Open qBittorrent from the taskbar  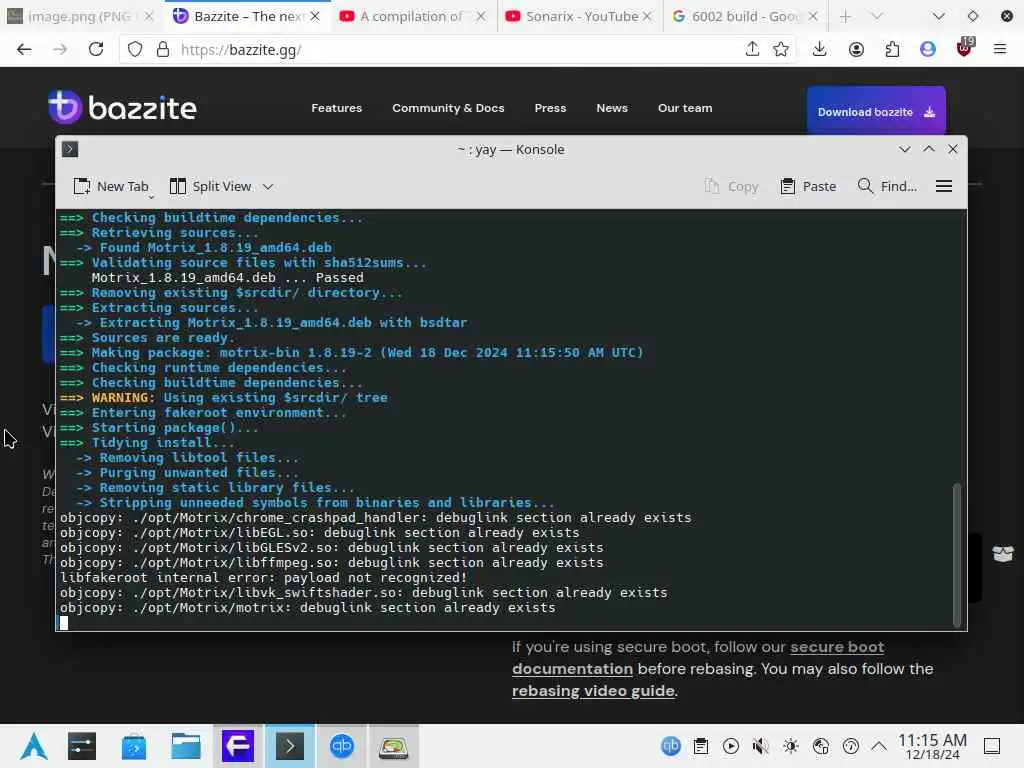(x=342, y=746)
